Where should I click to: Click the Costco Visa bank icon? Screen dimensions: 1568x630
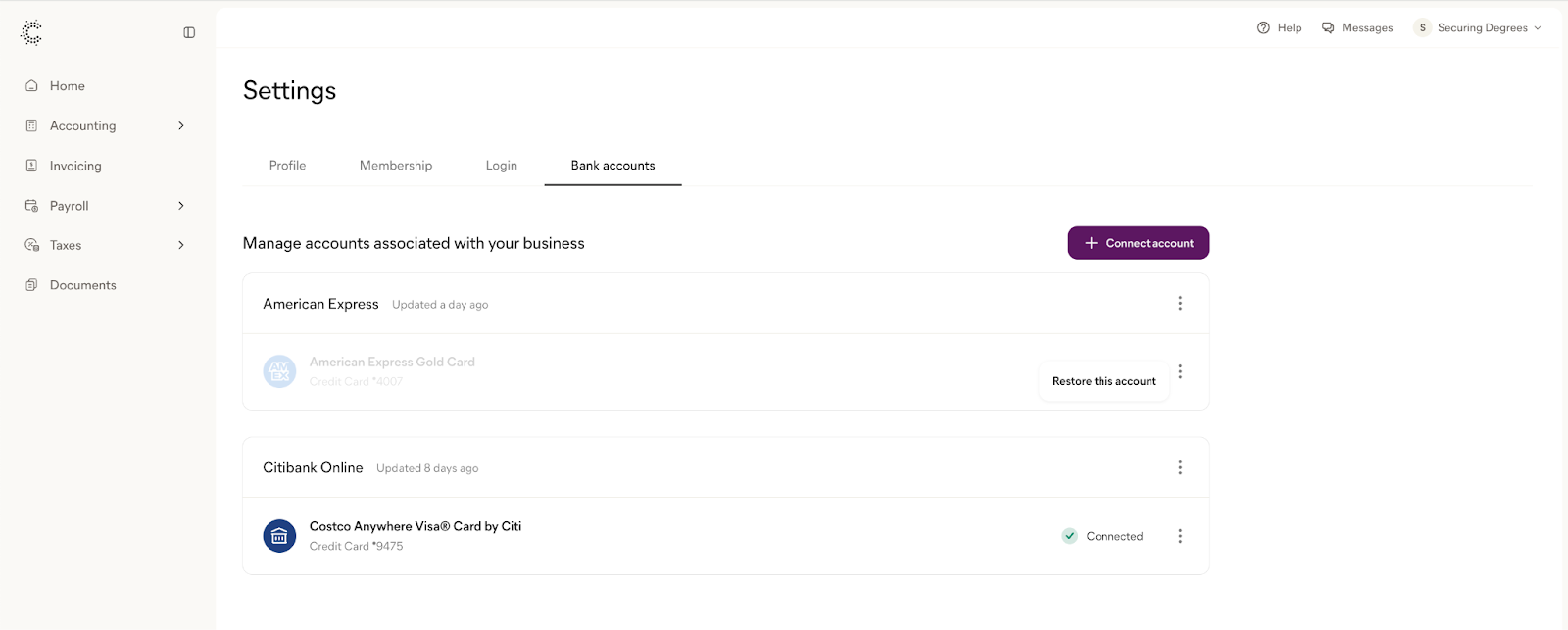[x=279, y=536]
